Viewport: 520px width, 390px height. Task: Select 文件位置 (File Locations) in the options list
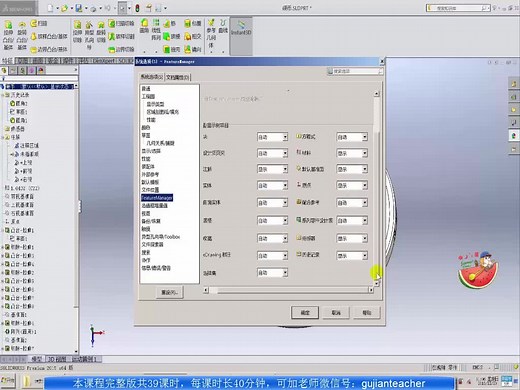(150, 190)
